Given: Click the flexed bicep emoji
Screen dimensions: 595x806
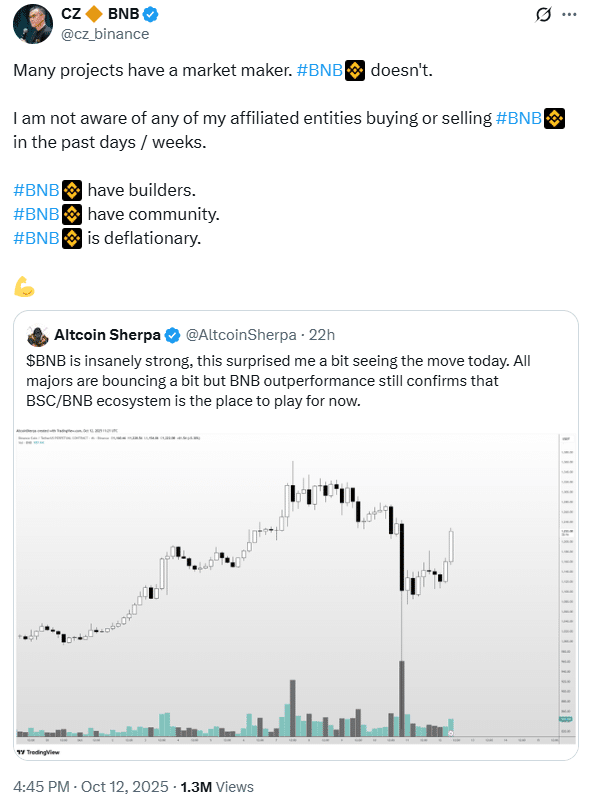Looking at the screenshot, I should (24, 285).
